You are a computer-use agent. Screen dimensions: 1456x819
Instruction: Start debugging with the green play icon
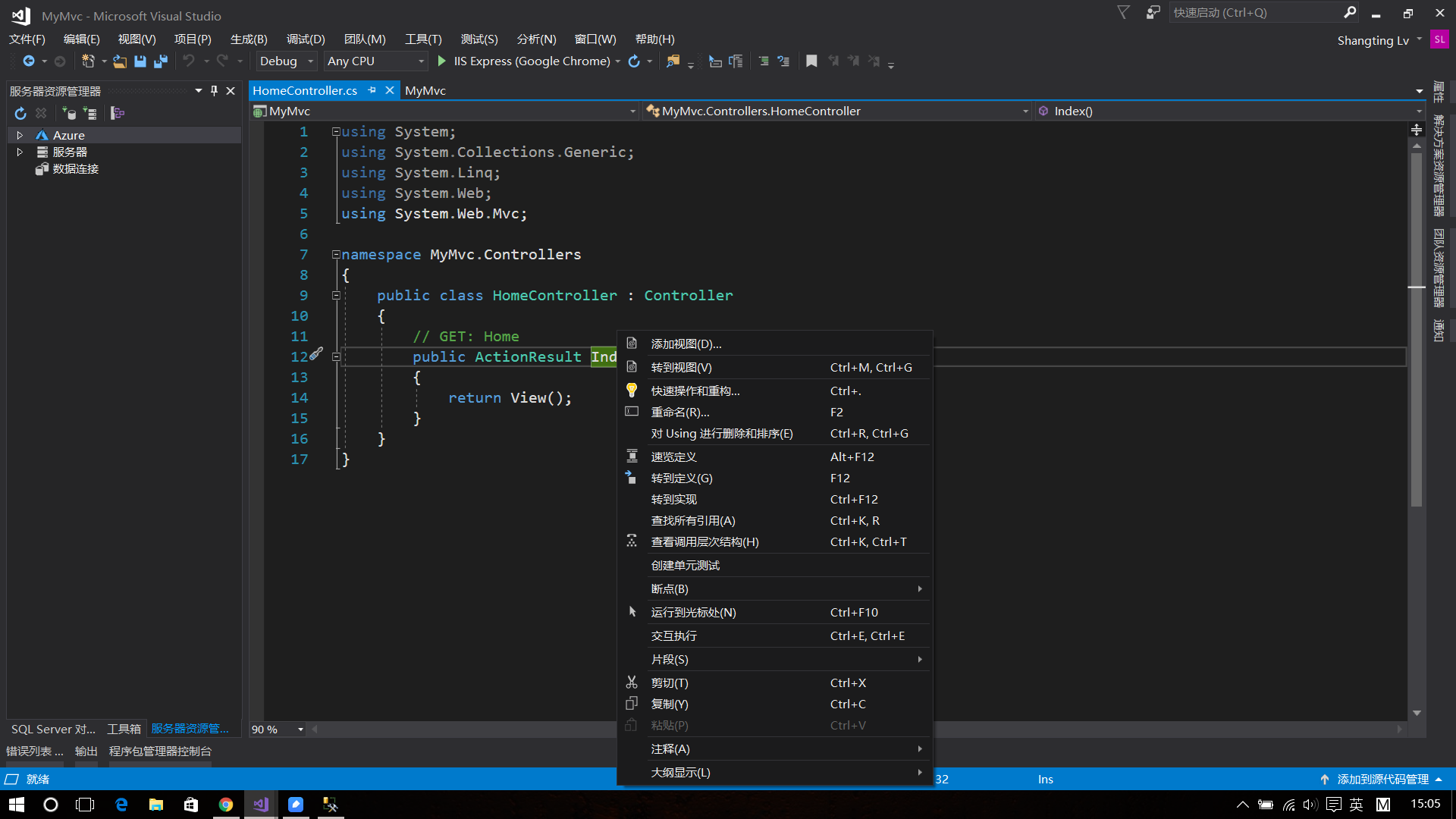(x=441, y=61)
